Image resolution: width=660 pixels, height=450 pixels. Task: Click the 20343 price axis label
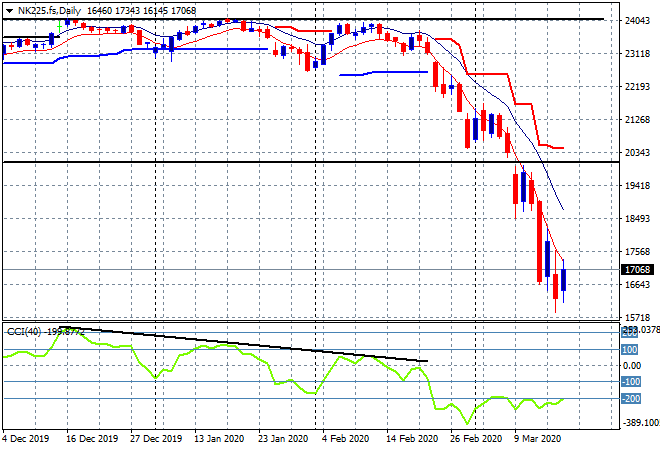pos(637,153)
